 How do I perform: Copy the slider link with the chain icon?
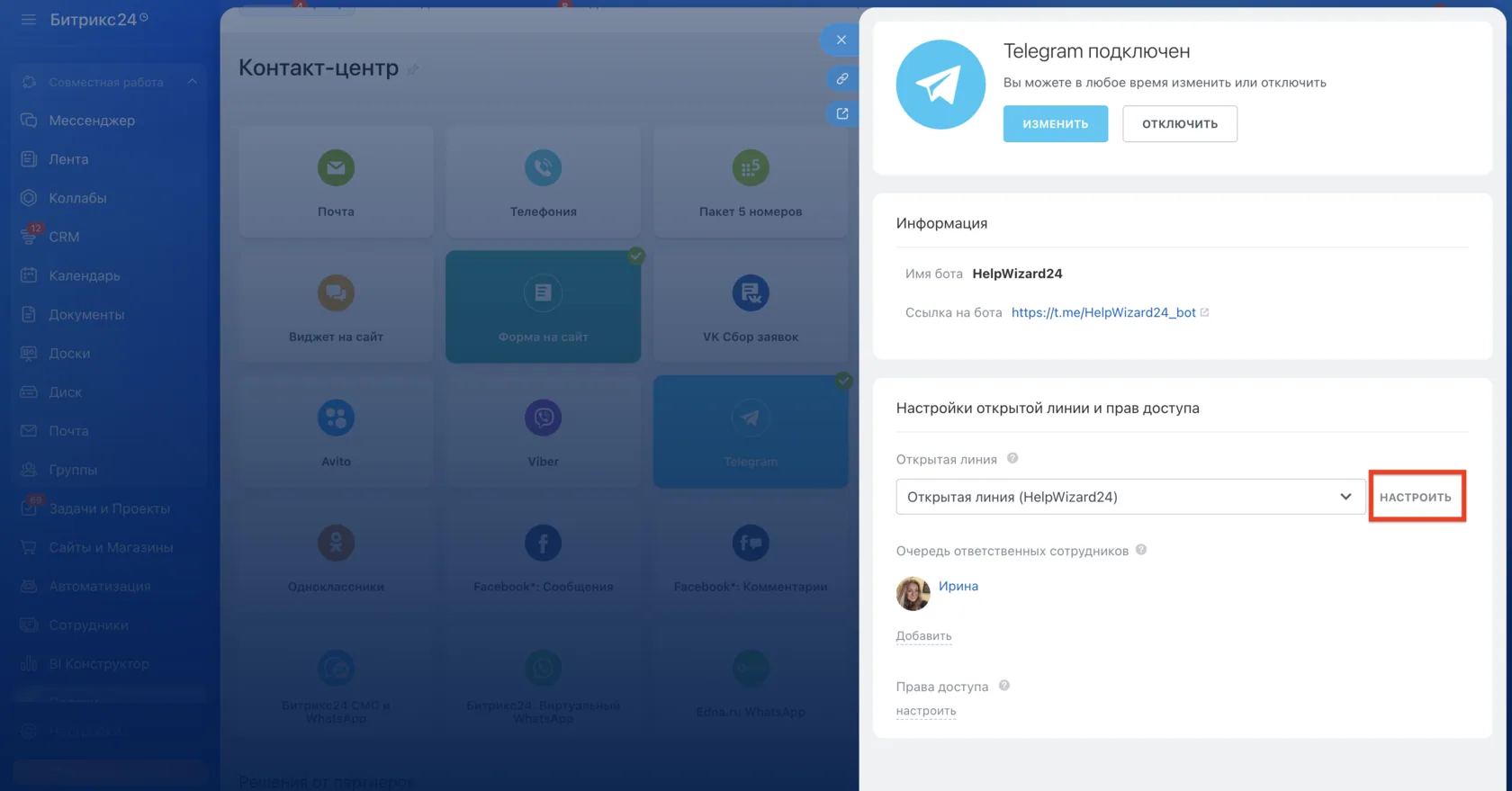pos(841,78)
